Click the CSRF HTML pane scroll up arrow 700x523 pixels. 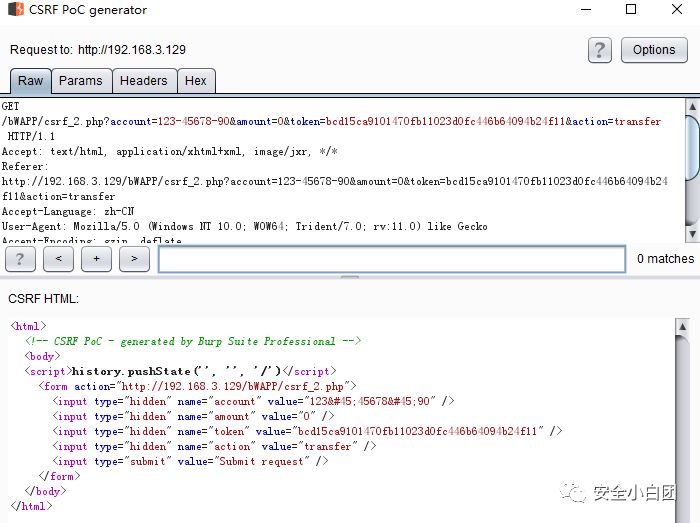tap(682, 327)
